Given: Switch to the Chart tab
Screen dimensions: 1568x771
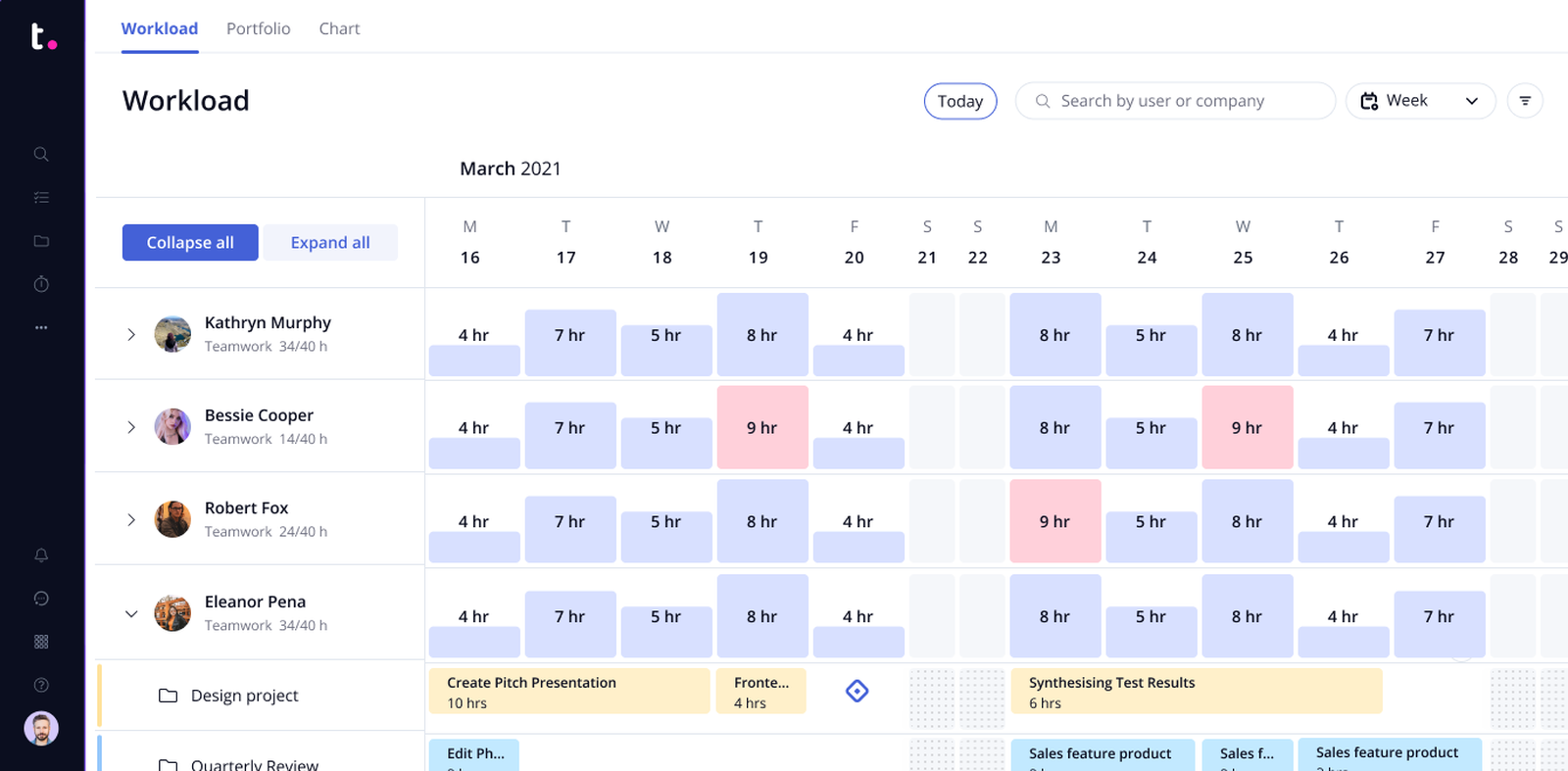Looking at the screenshot, I should pyautogui.click(x=339, y=28).
